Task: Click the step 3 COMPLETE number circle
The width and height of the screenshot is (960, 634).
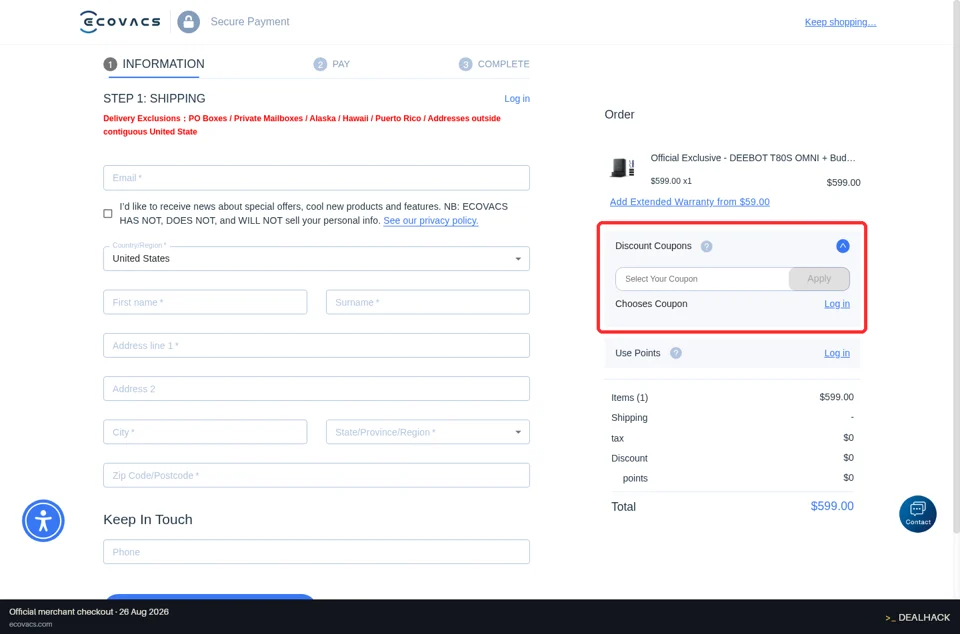Action: point(465,64)
